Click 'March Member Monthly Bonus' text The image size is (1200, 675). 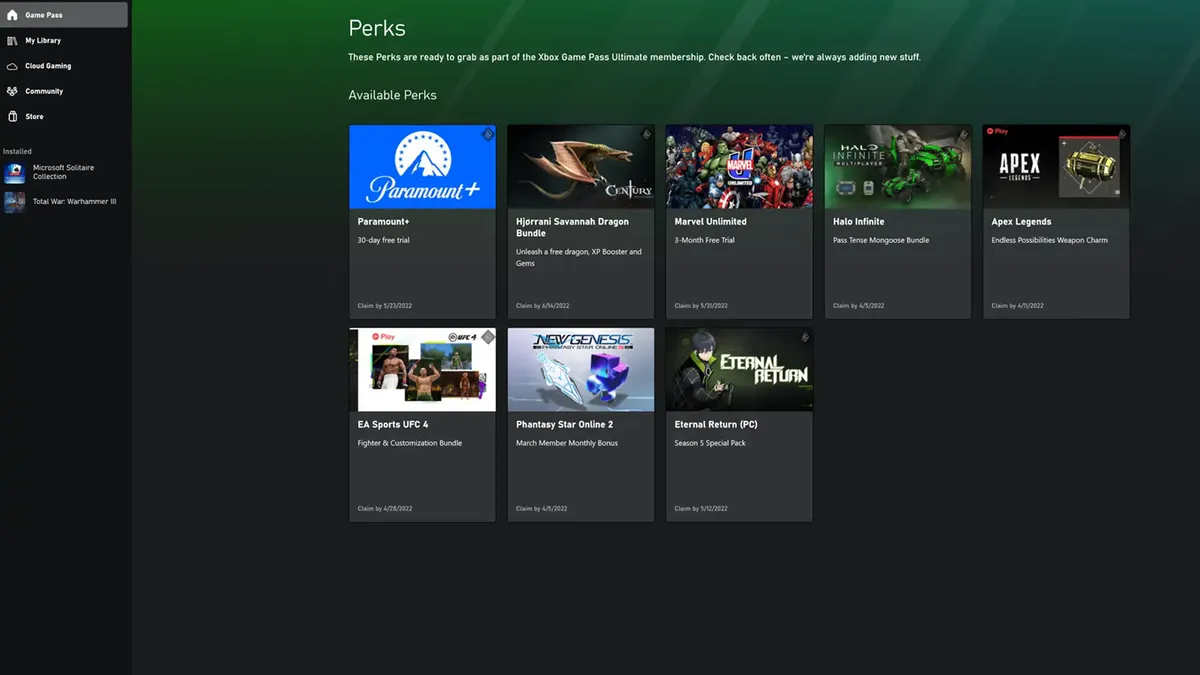click(x=567, y=444)
